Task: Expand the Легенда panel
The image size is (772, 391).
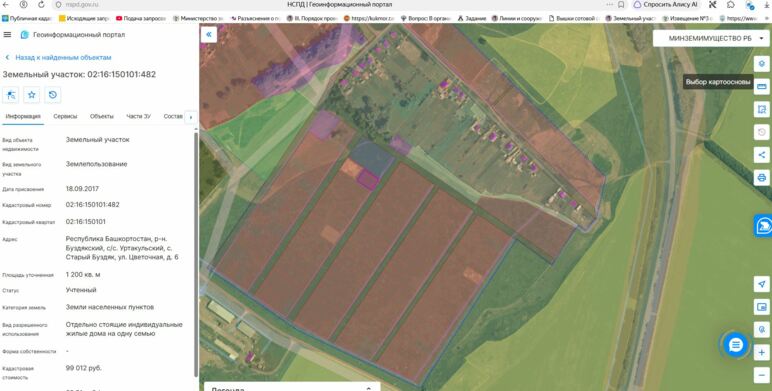Action: pos(292,388)
